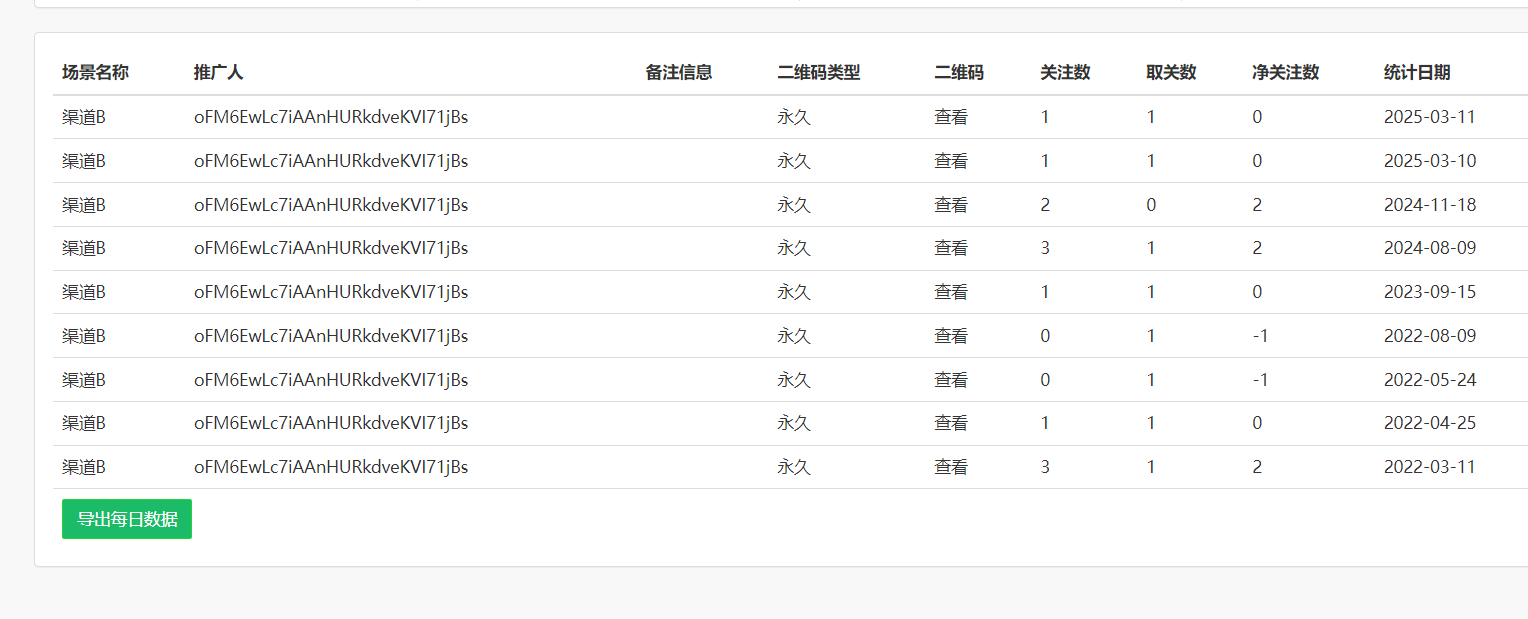Open 查看 QR code for 2025-03-10 row

[951, 161]
